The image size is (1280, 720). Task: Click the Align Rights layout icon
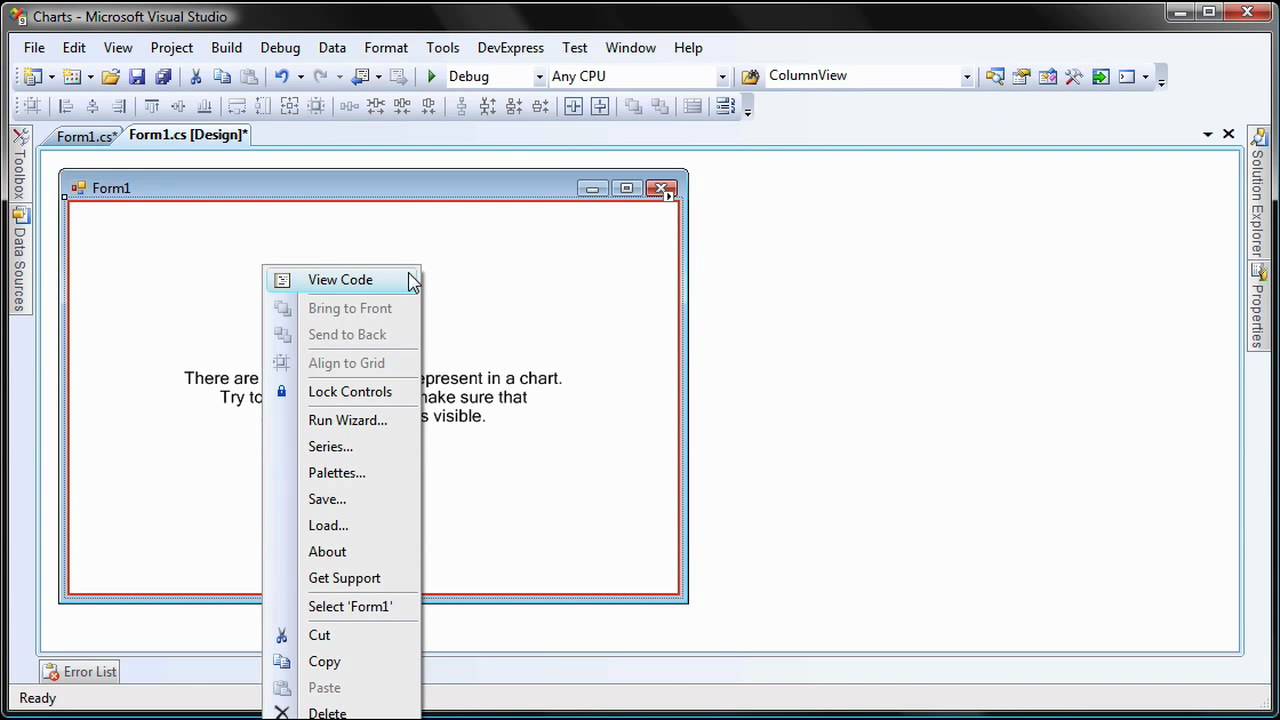coord(118,106)
